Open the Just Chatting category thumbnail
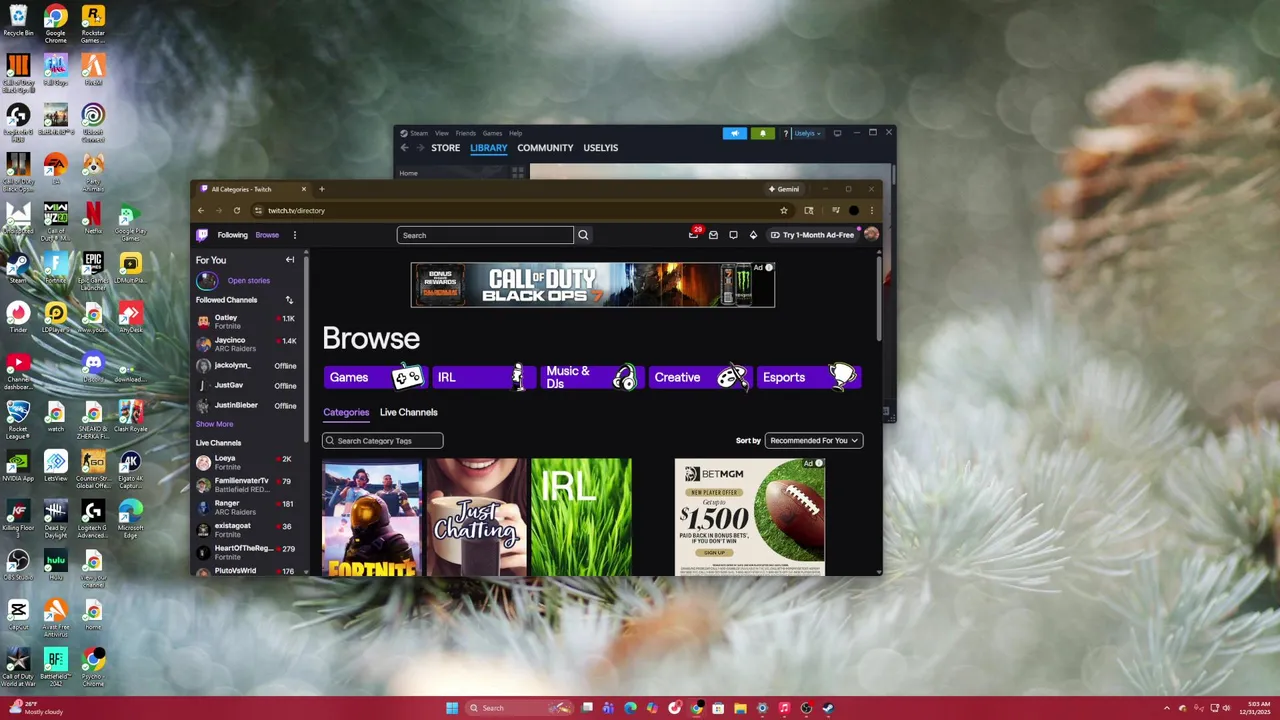Image resolution: width=1280 pixels, height=720 pixels. (476, 517)
